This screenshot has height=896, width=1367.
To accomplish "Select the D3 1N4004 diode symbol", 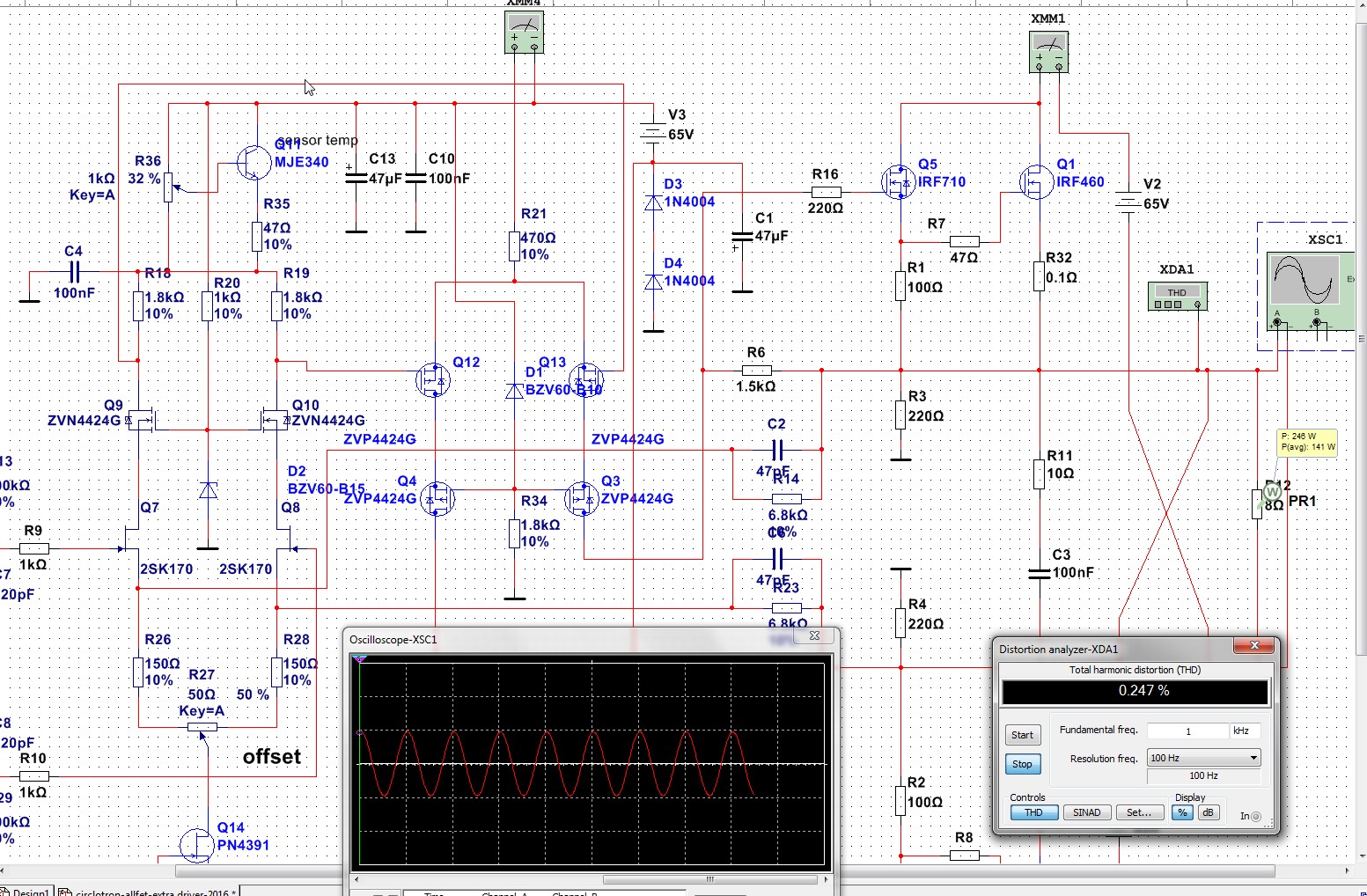I will click(653, 202).
